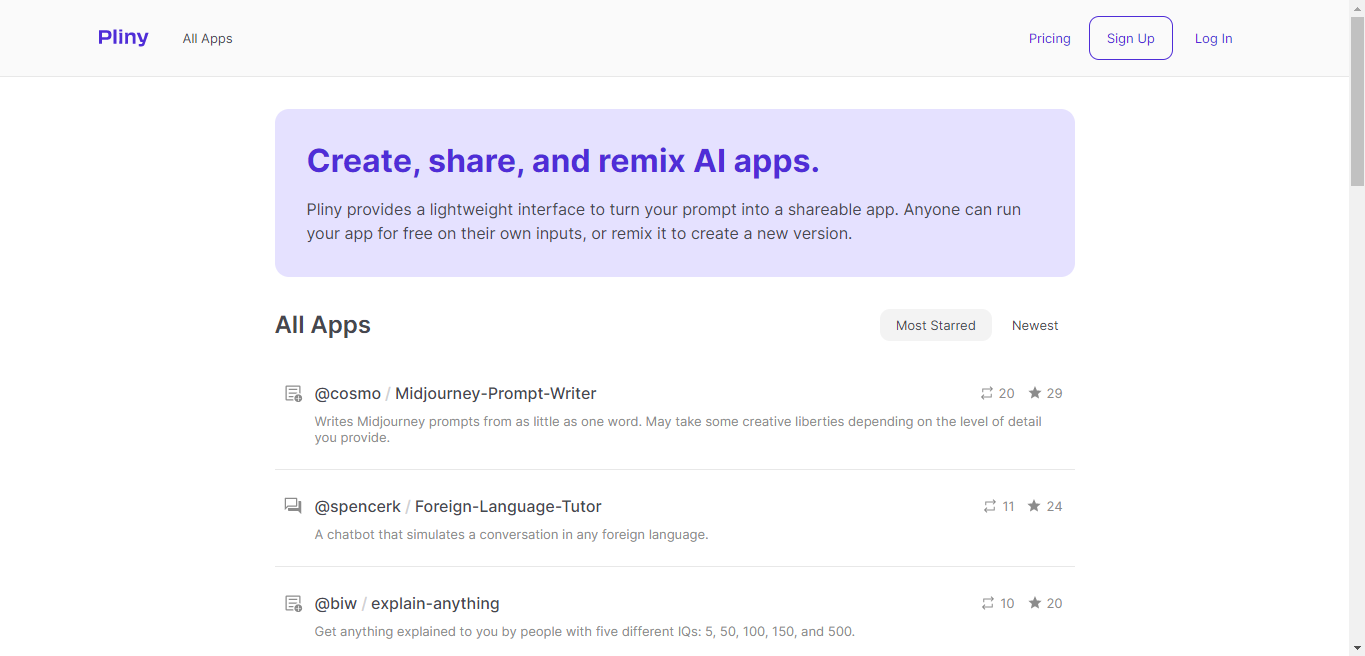Click the remix count 20

(x=1007, y=394)
